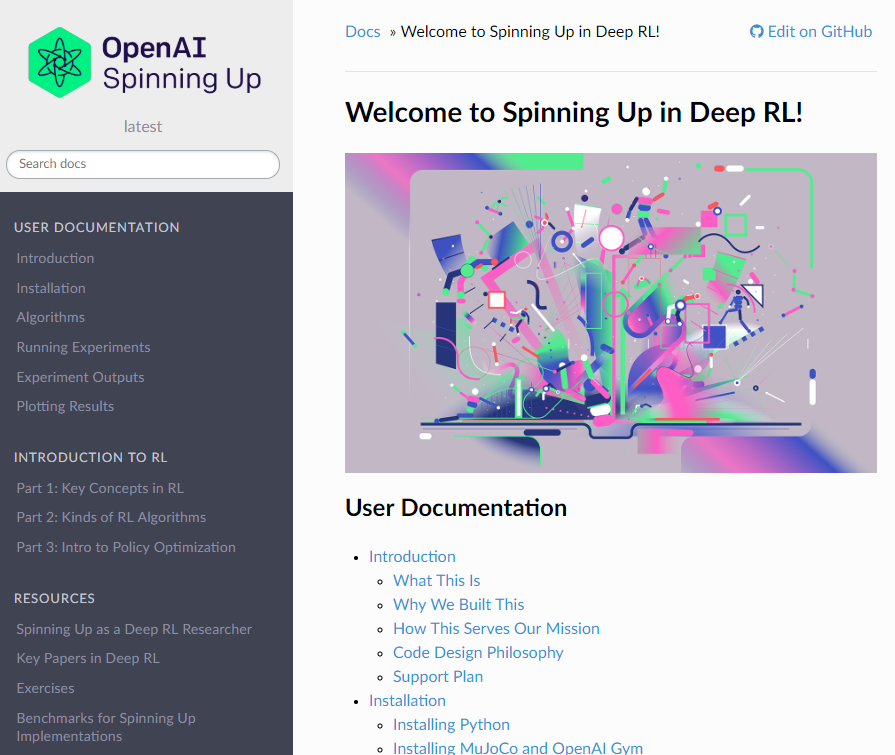Open Part 2: Kinds of RL Algorithms
This screenshot has height=755, width=895.
pyautogui.click(x=111, y=518)
